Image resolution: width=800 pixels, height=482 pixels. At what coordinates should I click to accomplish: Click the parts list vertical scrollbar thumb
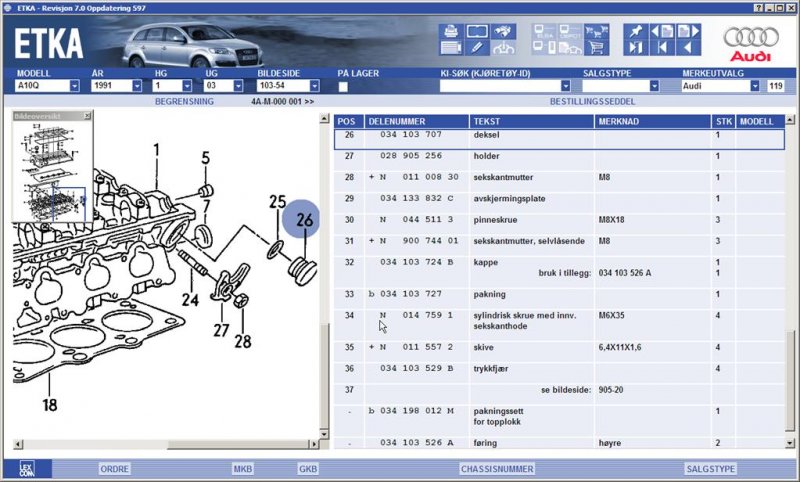pyautogui.click(x=790, y=382)
